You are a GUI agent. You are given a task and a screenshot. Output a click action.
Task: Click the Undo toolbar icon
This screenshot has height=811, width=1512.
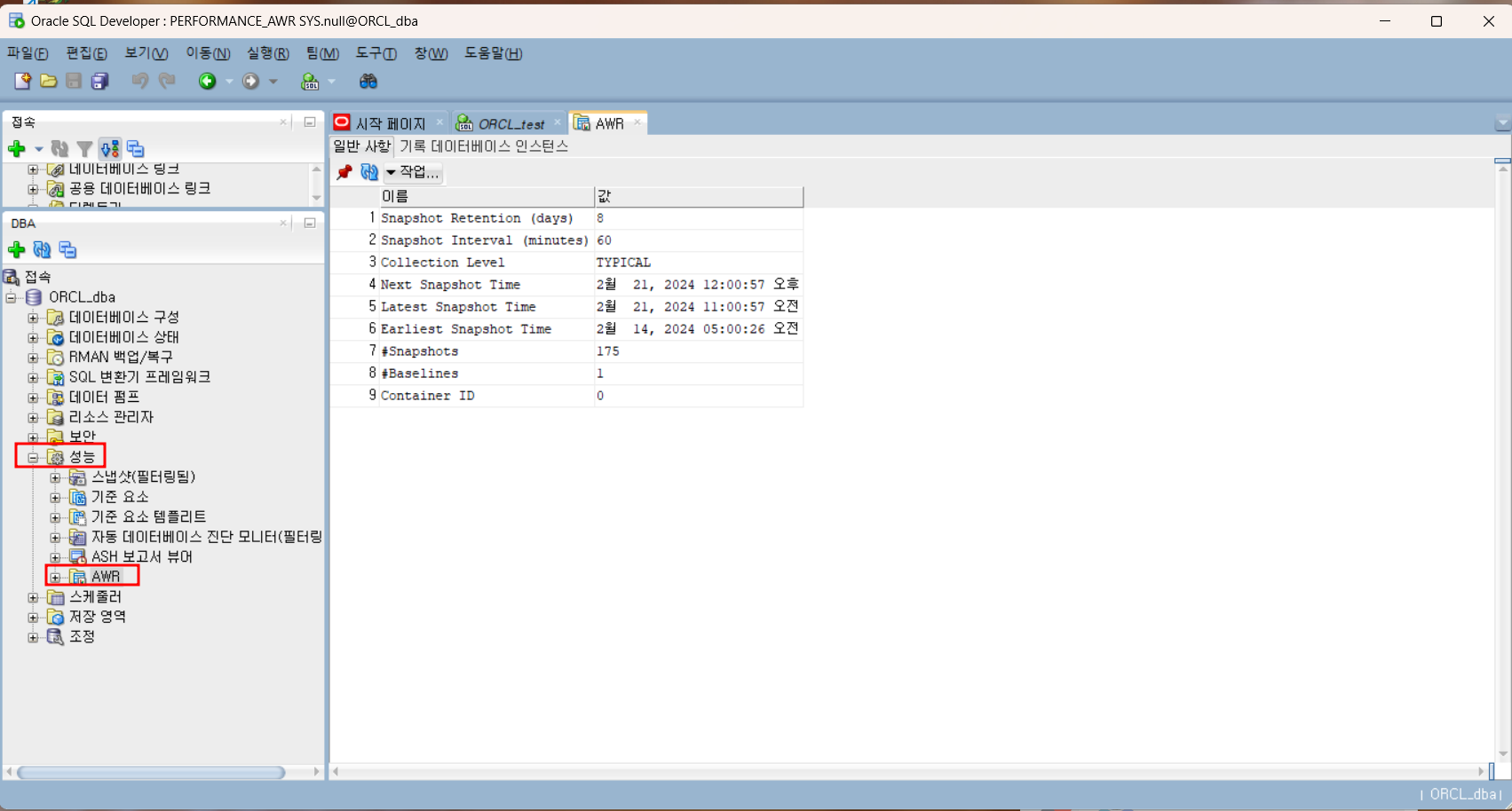click(x=139, y=81)
